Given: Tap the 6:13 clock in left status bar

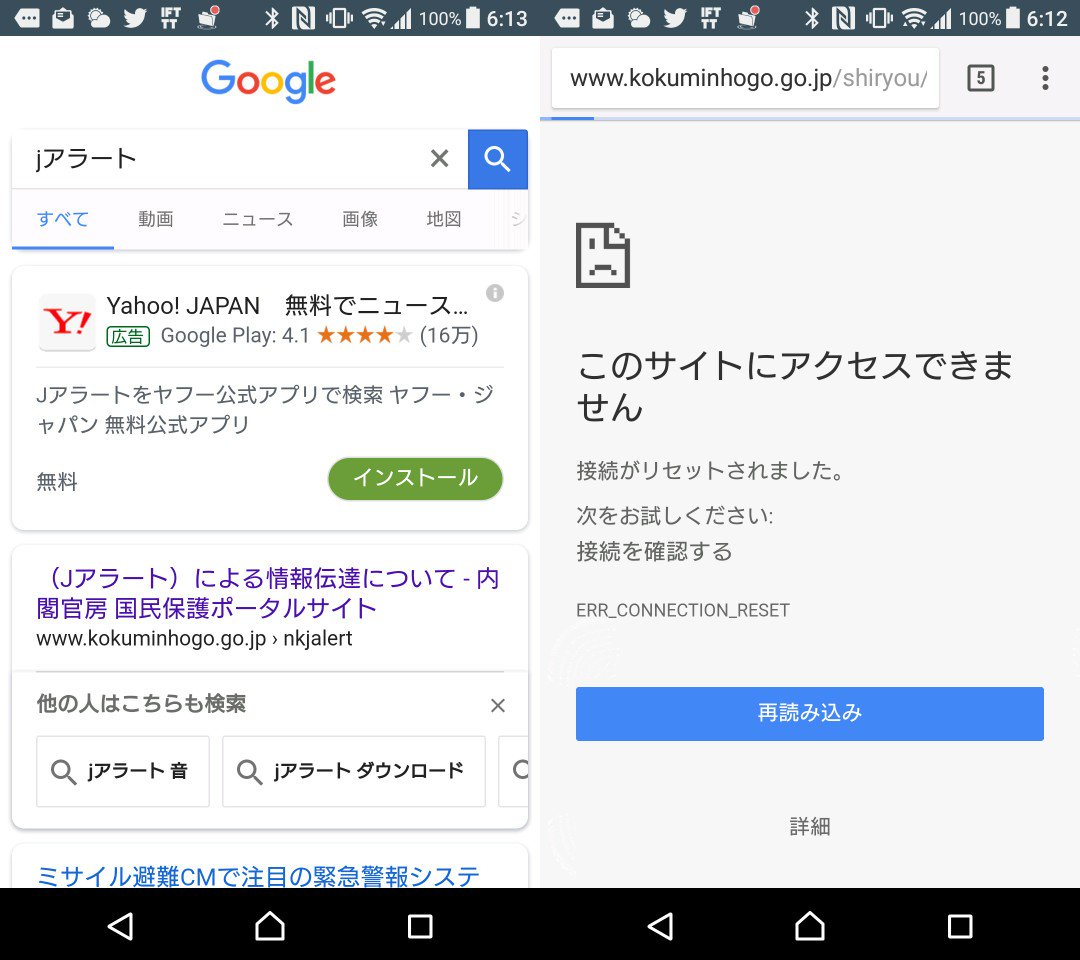Looking at the screenshot, I should 507,18.
